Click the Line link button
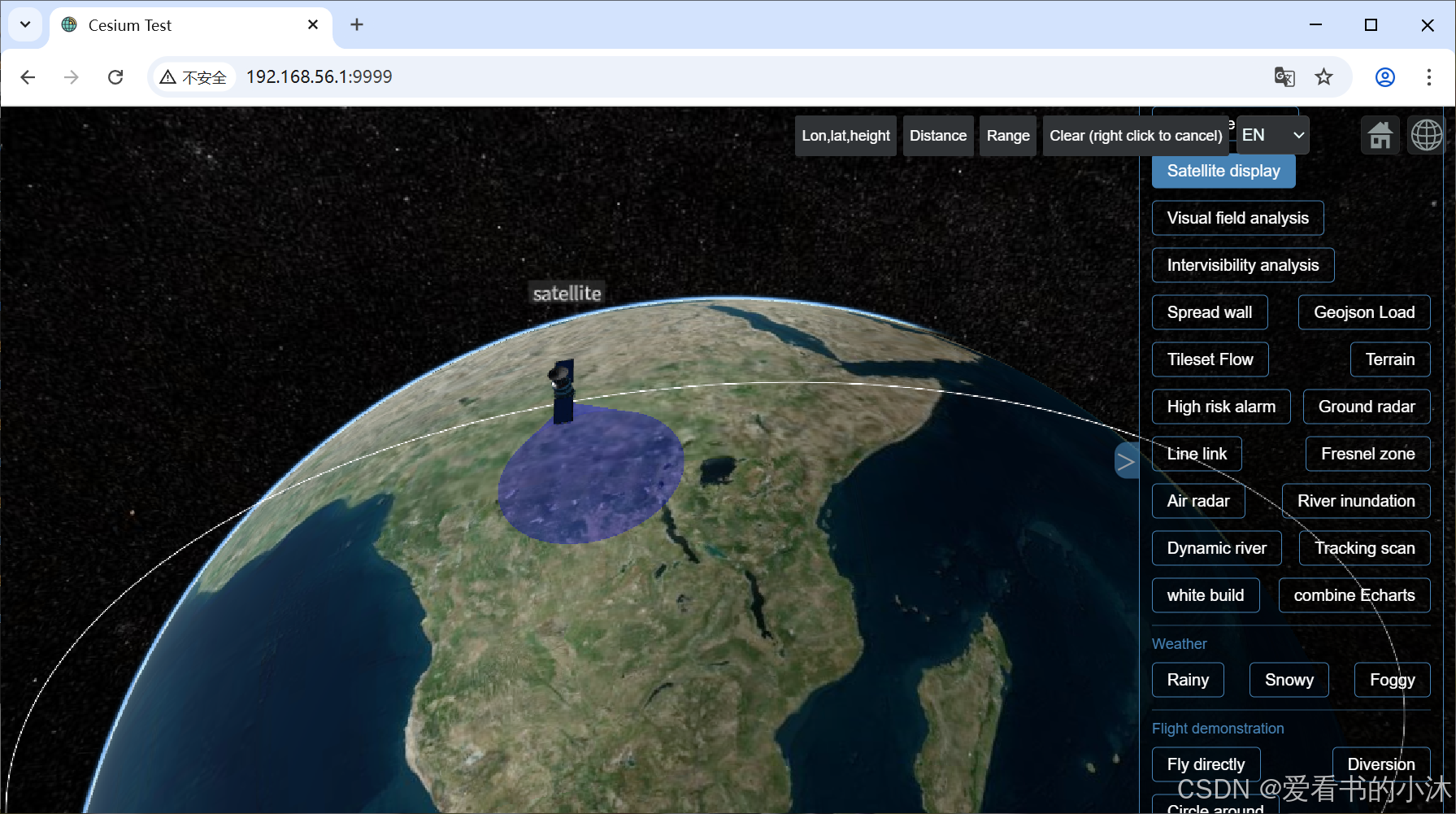This screenshot has height=814, width=1456. [1197, 454]
